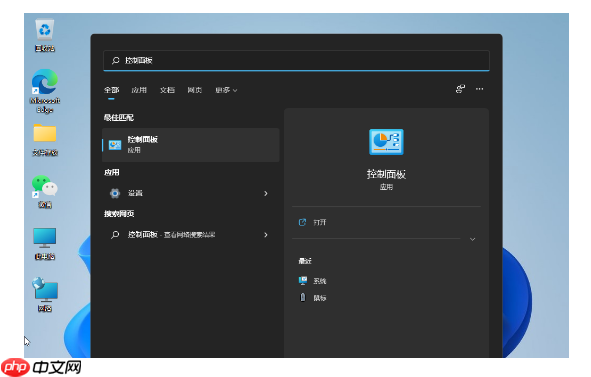Expand the 更多 dropdown filter
This screenshot has width=591, height=377.
coord(226,90)
